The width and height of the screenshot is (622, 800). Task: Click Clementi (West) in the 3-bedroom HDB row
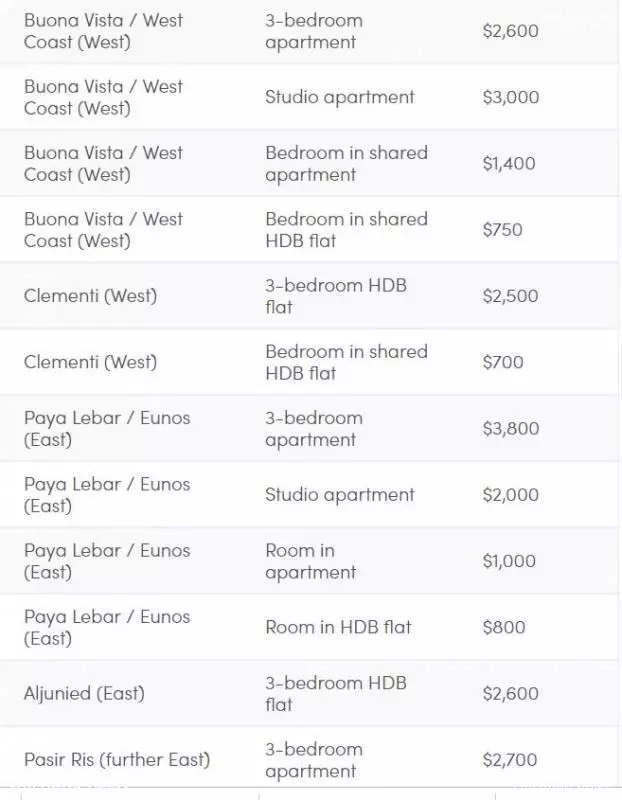click(x=90, y=296)
